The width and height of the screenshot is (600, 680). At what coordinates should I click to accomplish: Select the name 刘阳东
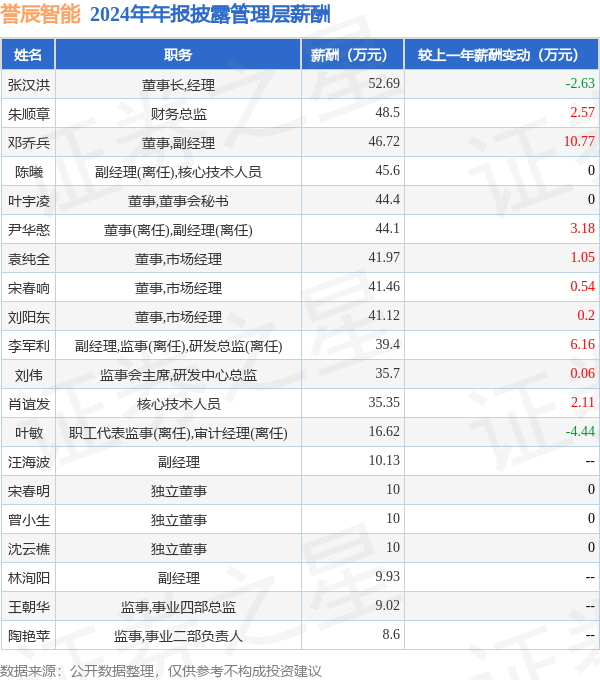point(29,317)
